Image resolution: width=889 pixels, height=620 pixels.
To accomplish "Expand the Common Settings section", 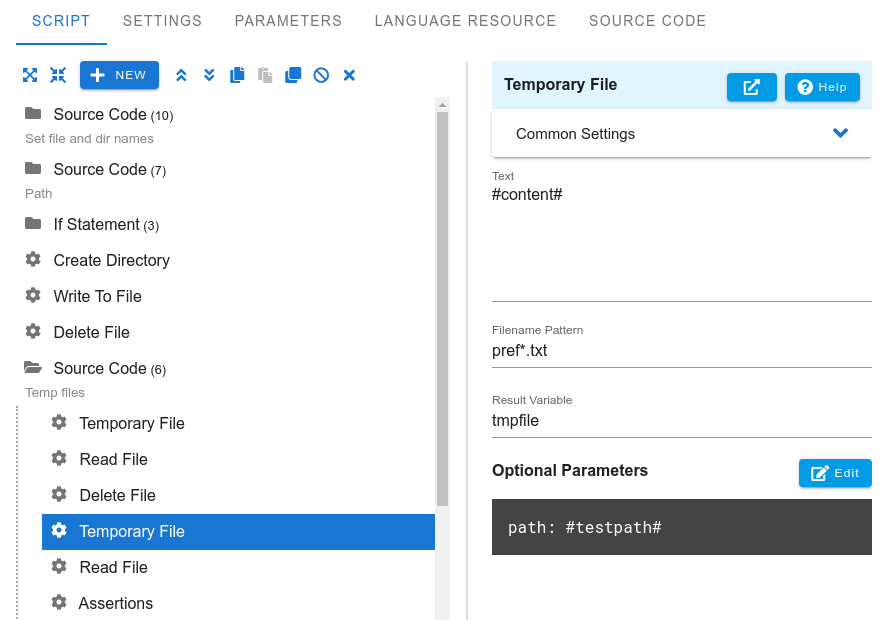I will (x=840, y=134).
